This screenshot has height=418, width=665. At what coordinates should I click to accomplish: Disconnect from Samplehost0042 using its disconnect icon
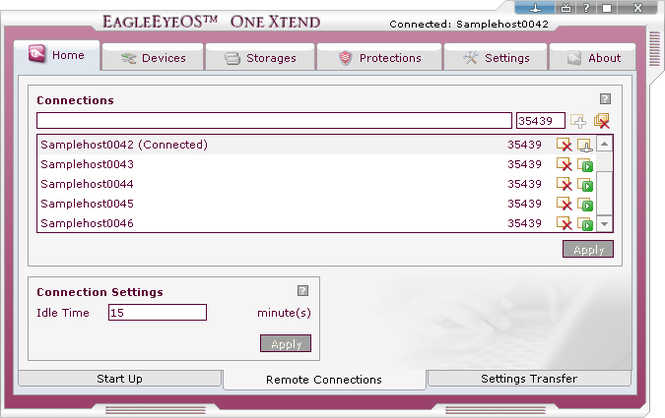585,145
